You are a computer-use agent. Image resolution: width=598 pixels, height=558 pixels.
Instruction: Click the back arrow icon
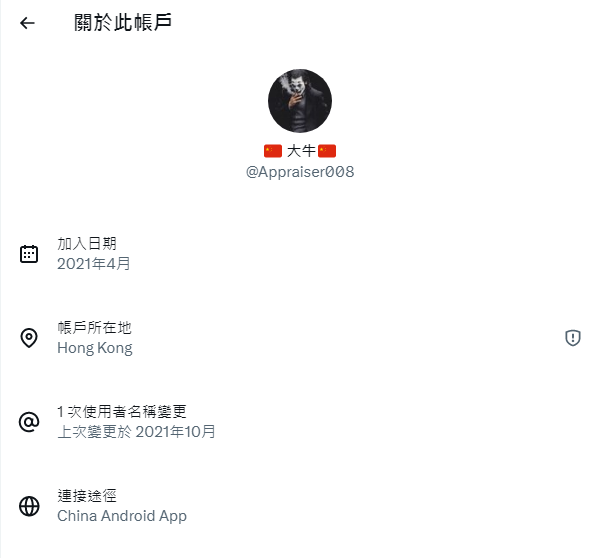pos(27,23)
